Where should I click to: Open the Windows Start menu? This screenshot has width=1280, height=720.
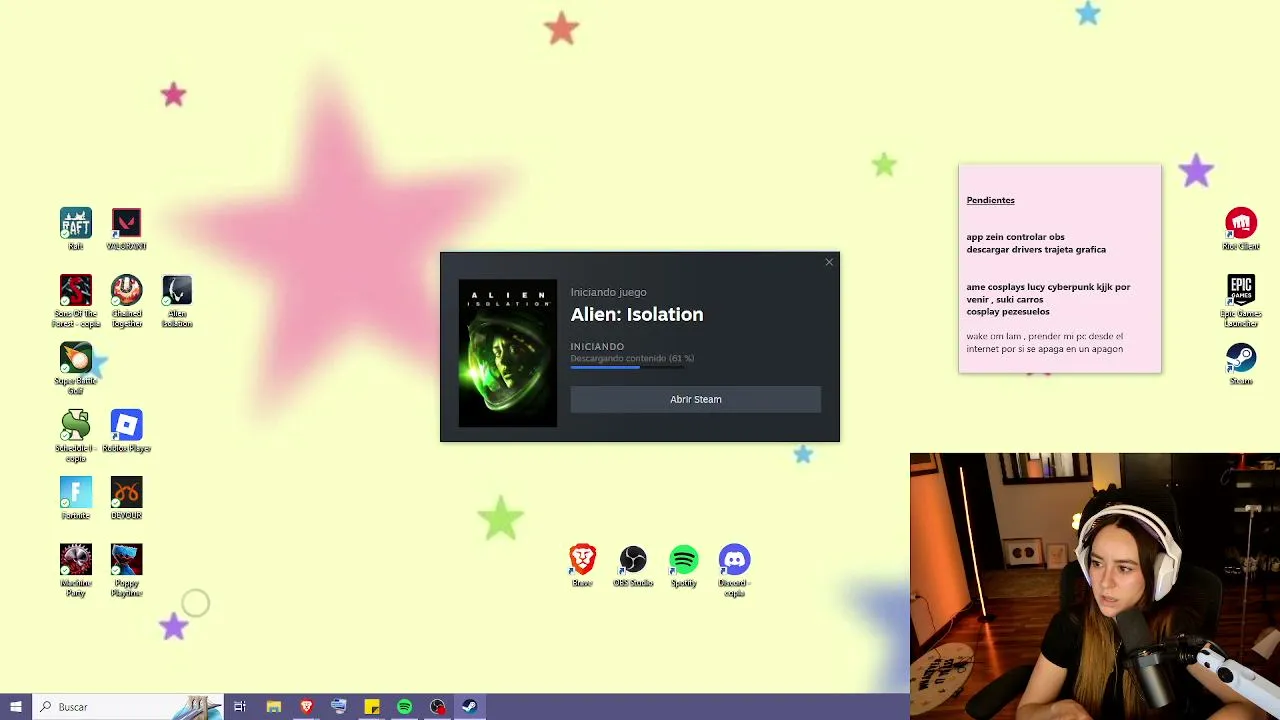coord(16,707)
